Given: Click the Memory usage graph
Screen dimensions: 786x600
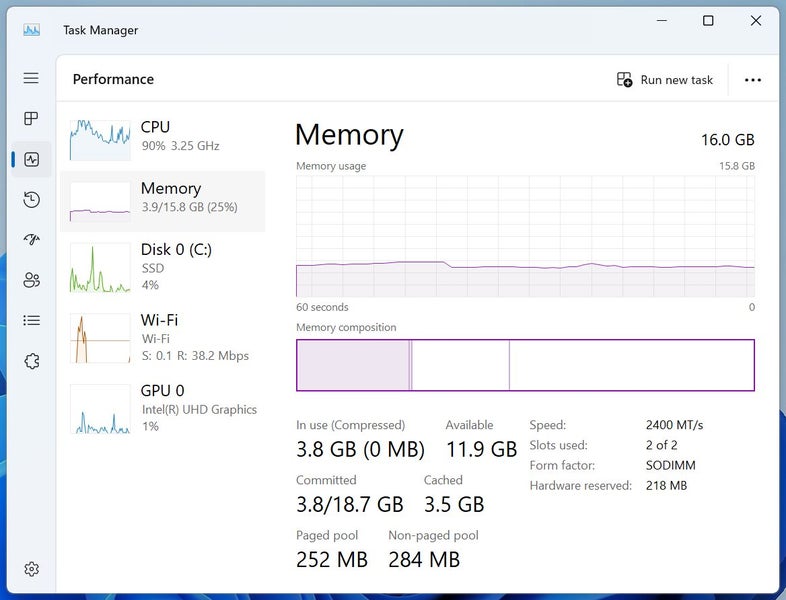Looking at the screenshot, I should pos(525,237).
